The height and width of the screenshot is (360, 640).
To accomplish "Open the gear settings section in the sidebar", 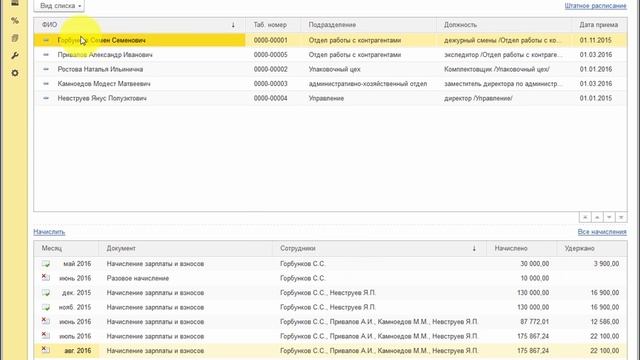I will pyautogui.click(x=15, y=73).
